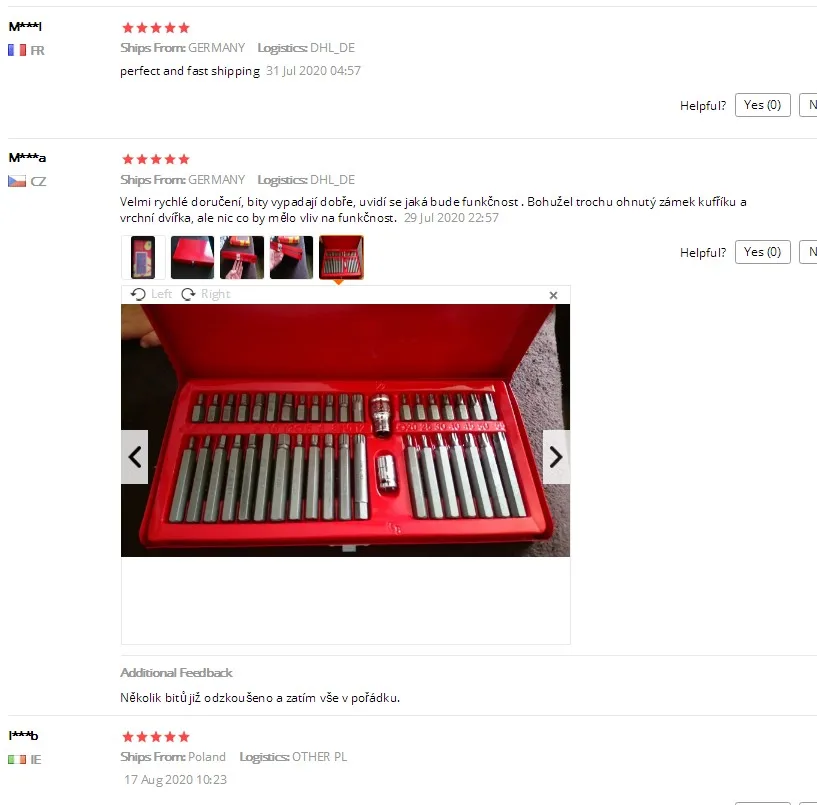Click the five-star rating of reviewer M***l
Viewport: 817px width, 805px height.
(155, 28)
